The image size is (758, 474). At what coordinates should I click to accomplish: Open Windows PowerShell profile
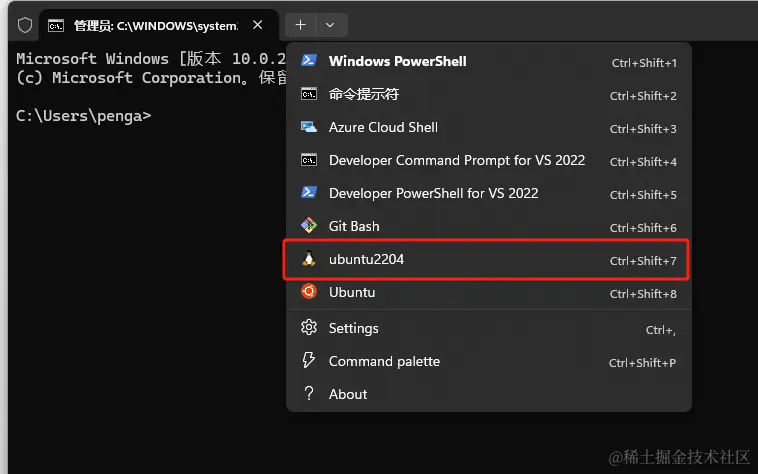point(488,61)
